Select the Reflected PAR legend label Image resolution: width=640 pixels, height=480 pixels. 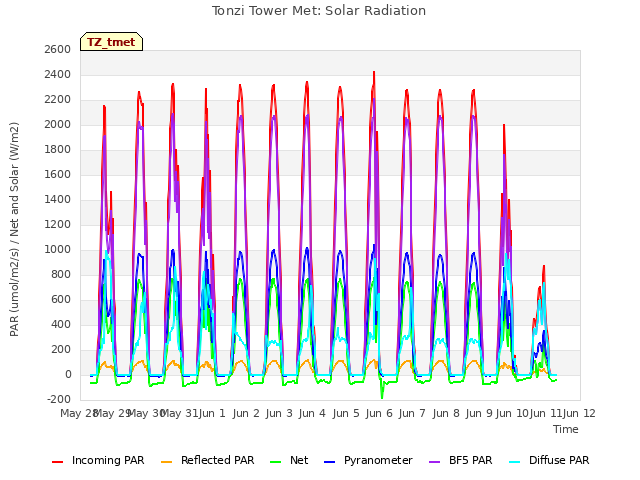click(218, 460)
